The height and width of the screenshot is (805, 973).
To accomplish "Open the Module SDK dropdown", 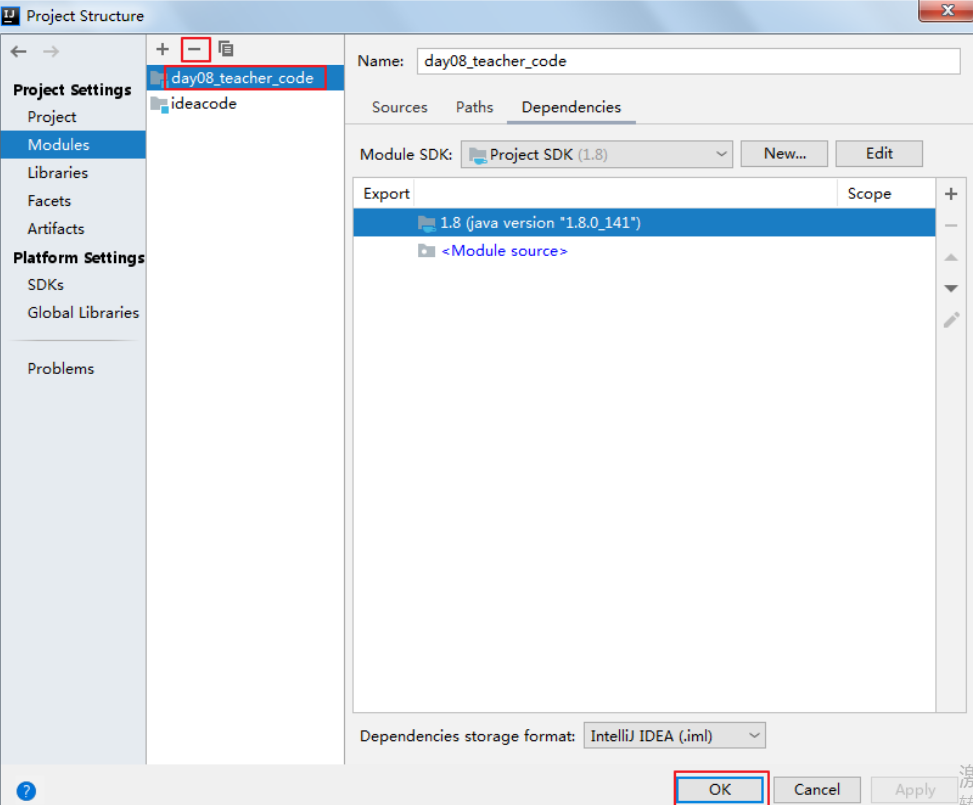I will click(597, 155).
